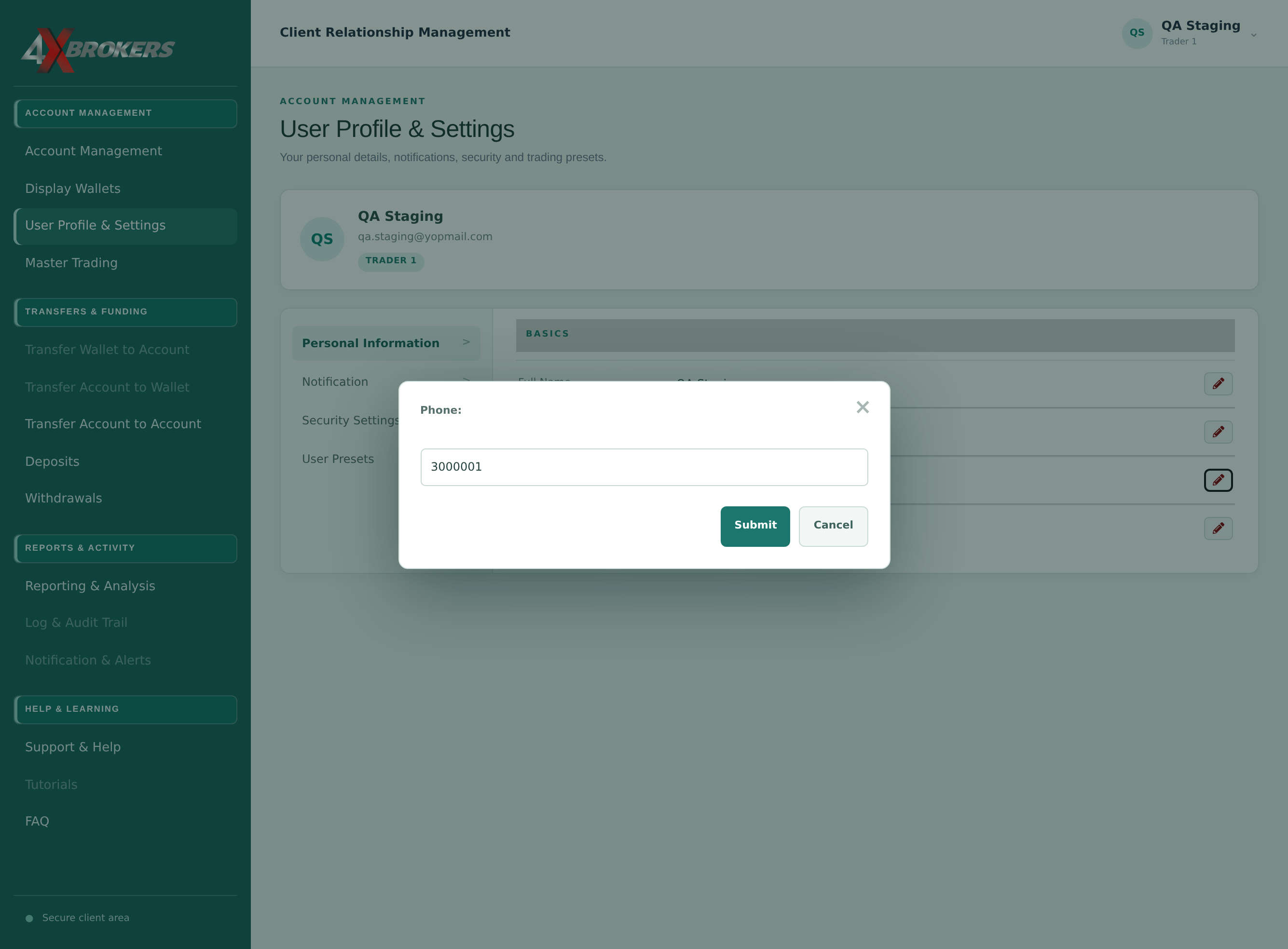Click the large QS profile avatar

click(x=322, y=239)
